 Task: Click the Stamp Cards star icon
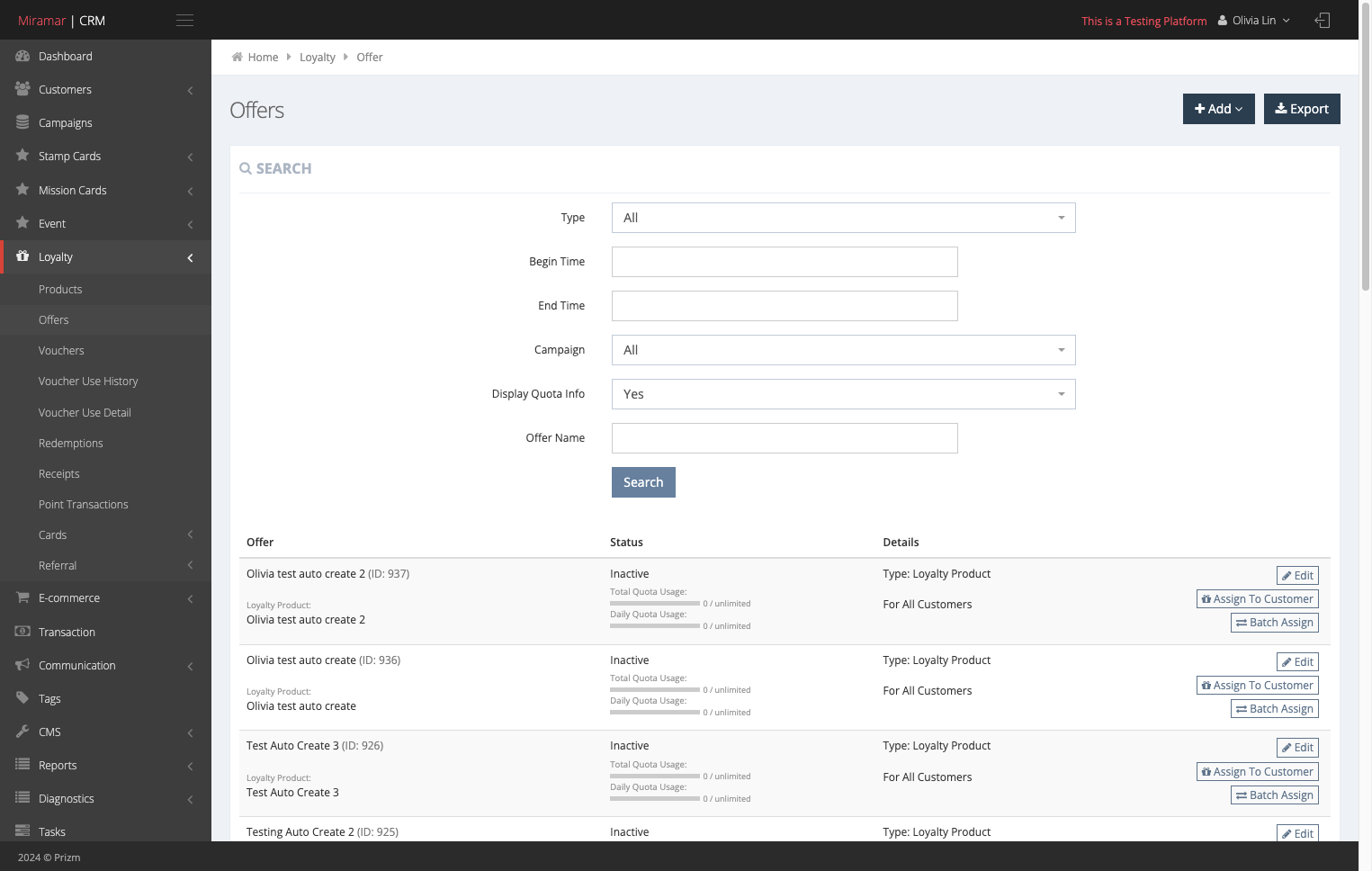pyautogui.click(x=22, y=156)
